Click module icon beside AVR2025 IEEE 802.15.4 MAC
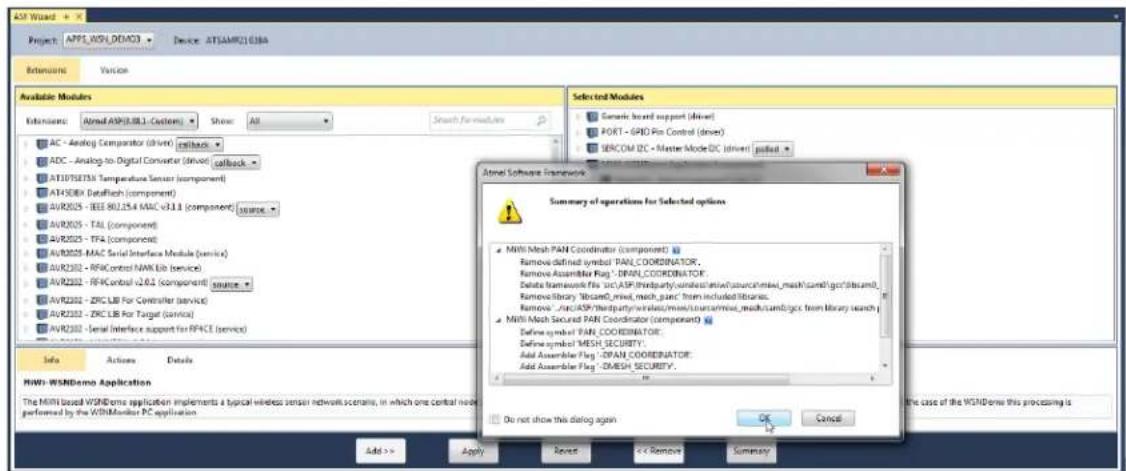The height and width of the screenshot is (471, 1126). click(42, 209)
